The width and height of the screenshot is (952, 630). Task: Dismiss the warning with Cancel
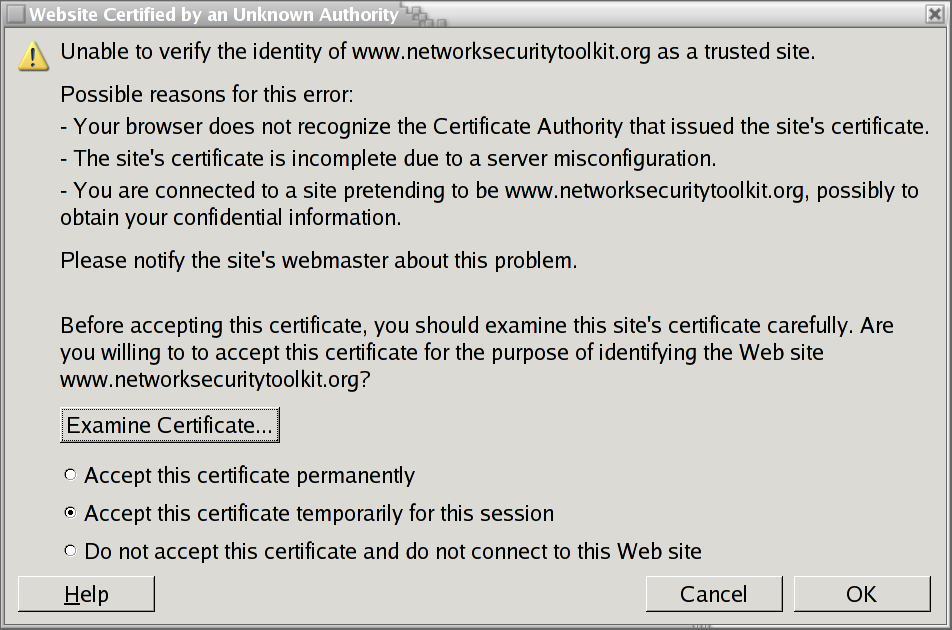coord(714,593)
